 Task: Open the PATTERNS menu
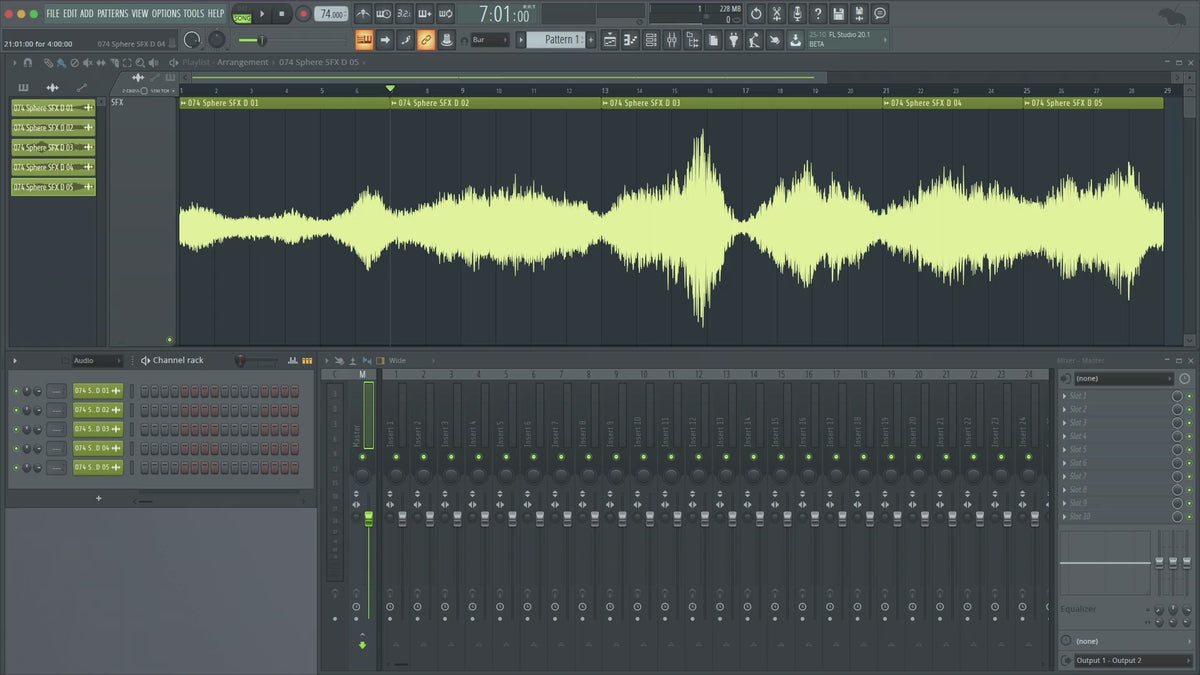(x=112, y=14)
